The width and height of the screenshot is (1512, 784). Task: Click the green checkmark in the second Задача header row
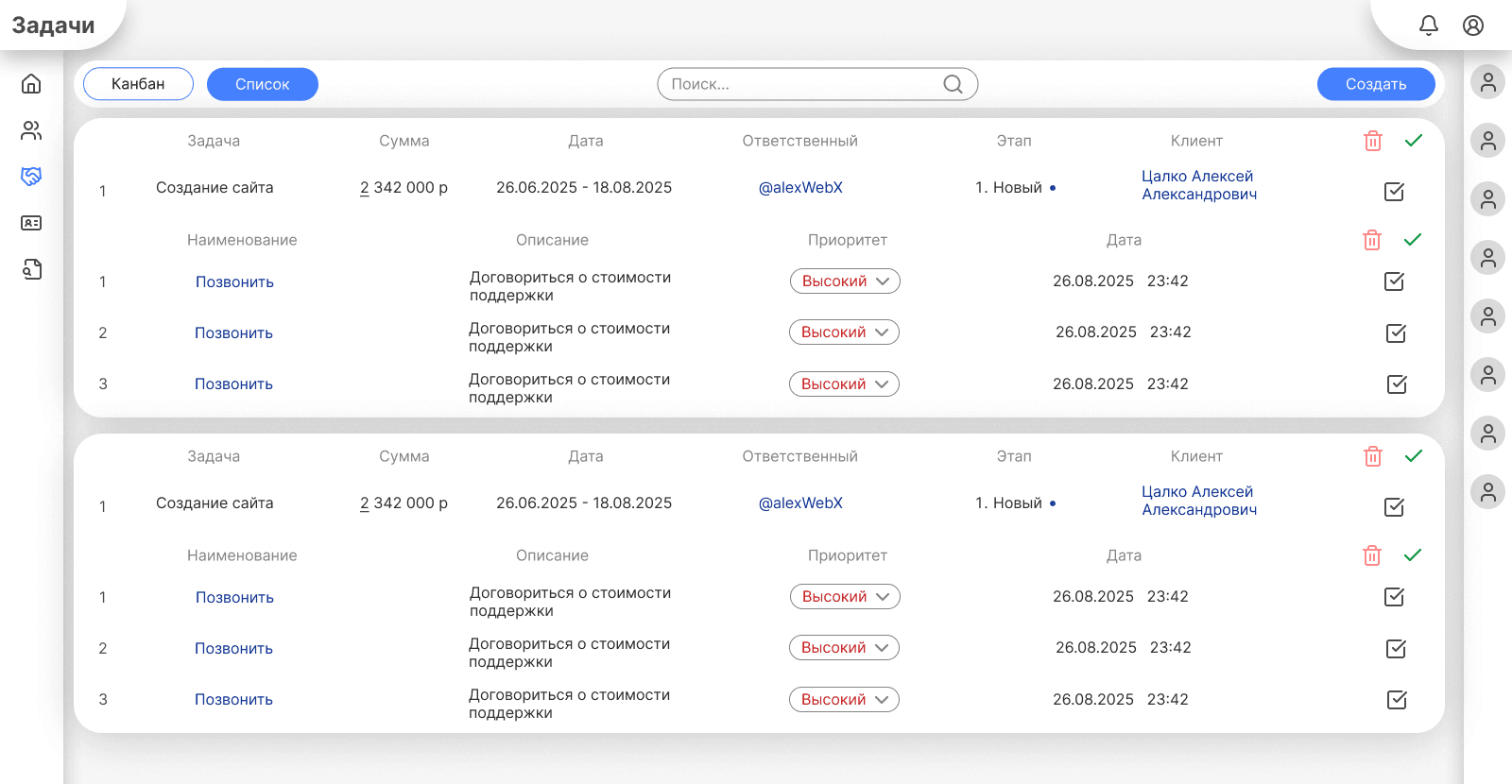tap(1413, 456)
